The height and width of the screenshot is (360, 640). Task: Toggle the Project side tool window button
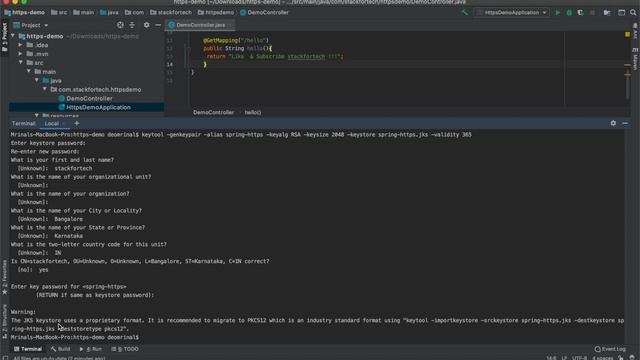[x=4, y=37]
